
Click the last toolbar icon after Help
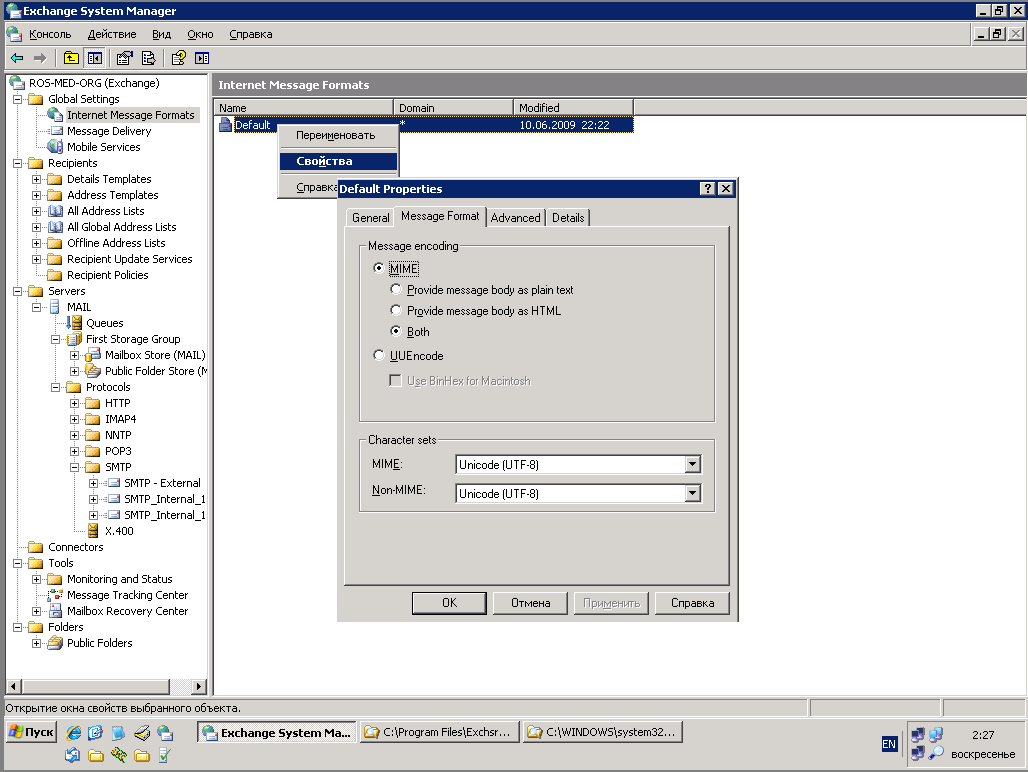click(x=202, y=58)
